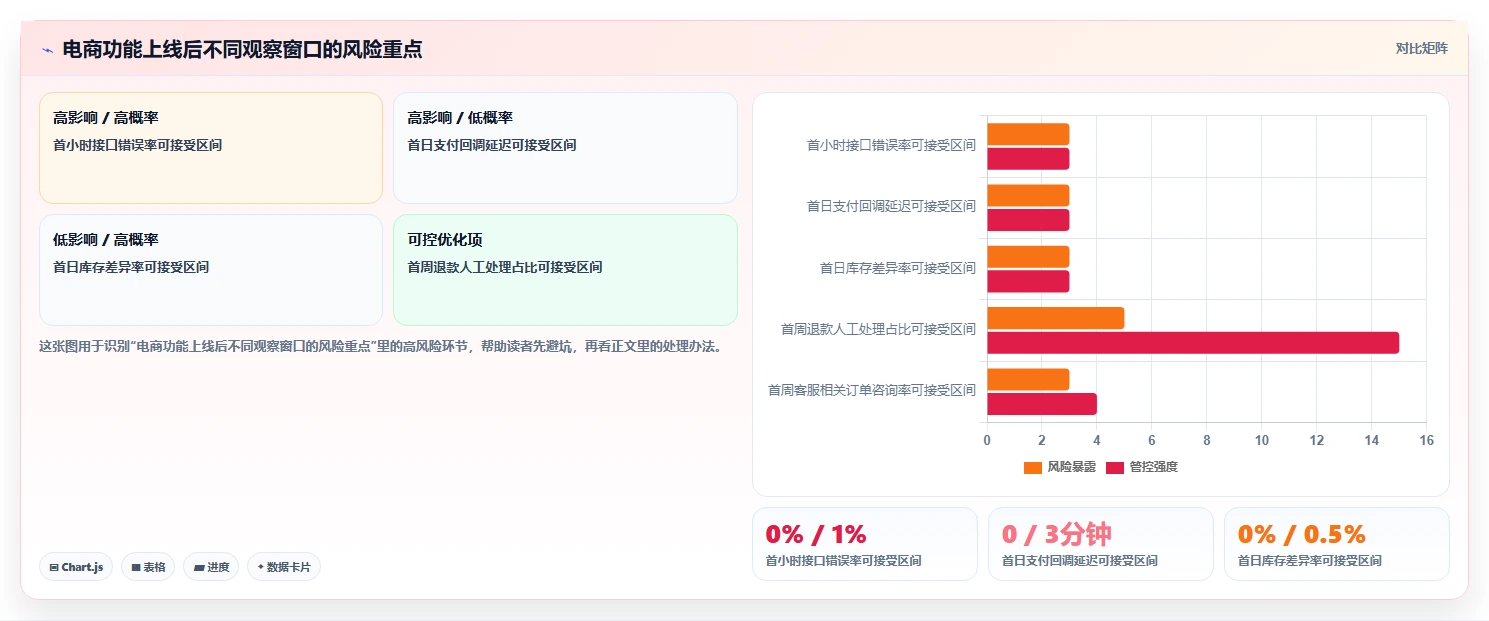Click the red 管控强度 bar for 首周退款人工处理占比
The width and height of the screenshot is (1489, 621).
1193,343
